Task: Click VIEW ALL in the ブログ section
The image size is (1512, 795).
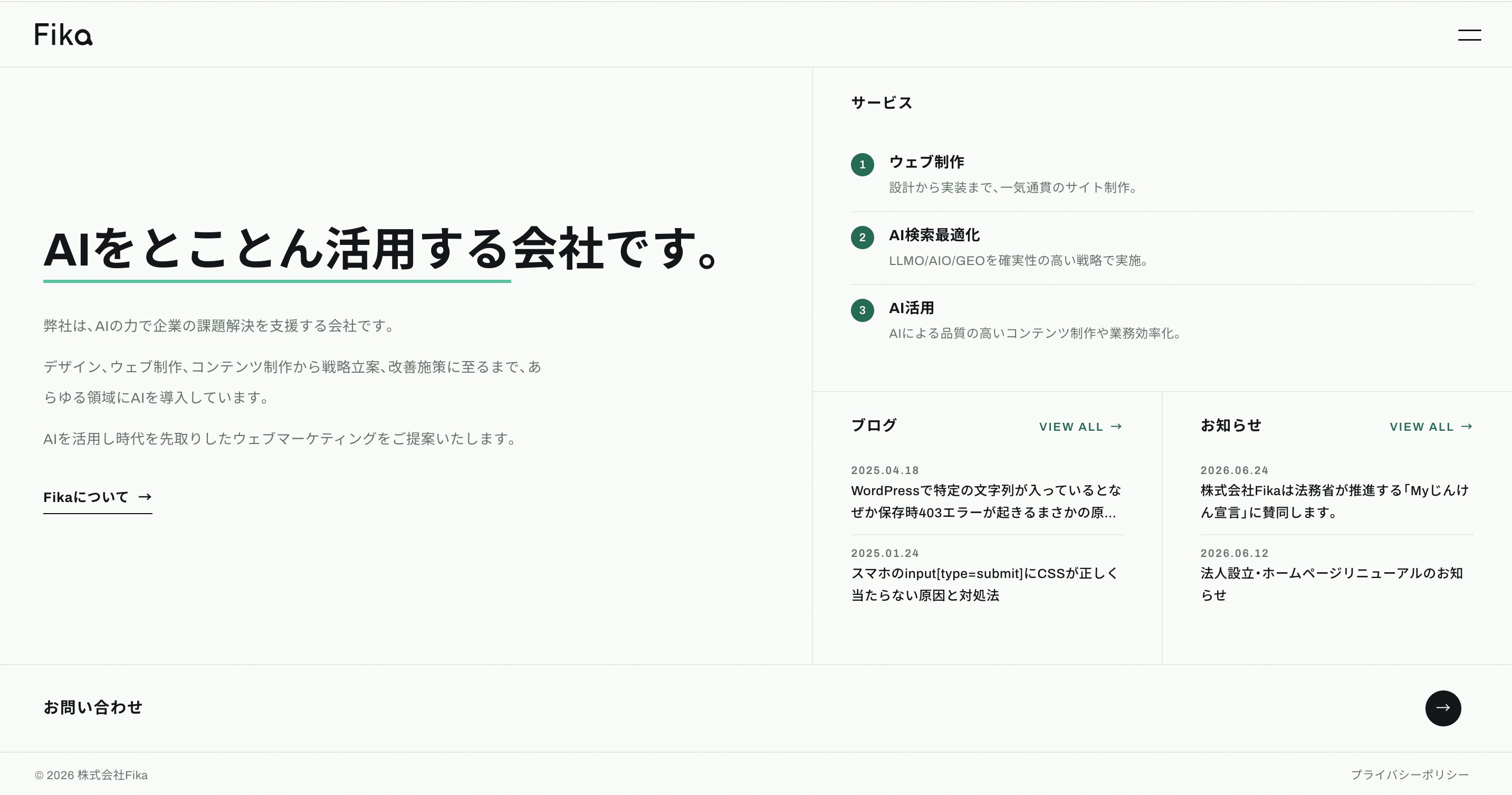Action: click(1080, 427)
